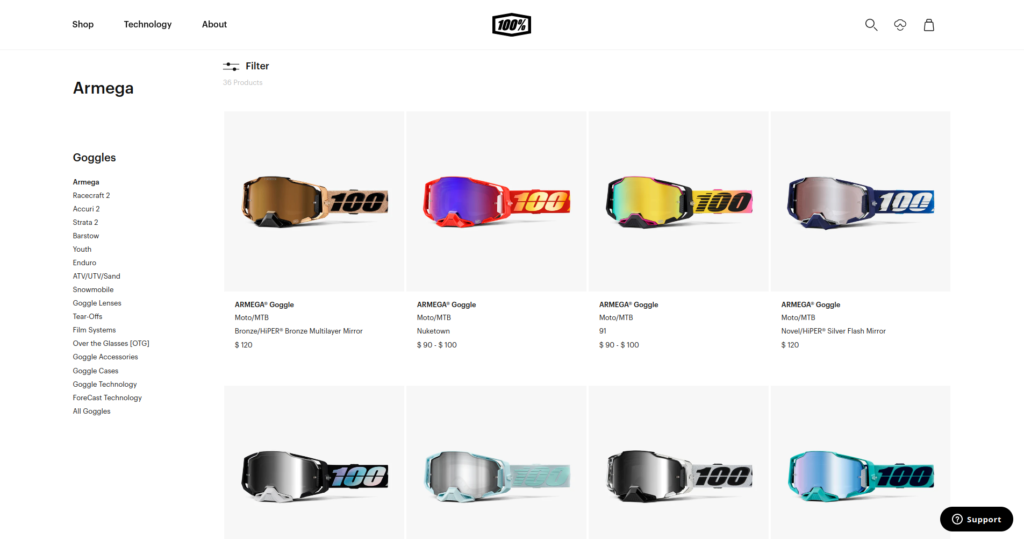Viewport: 1024px width, 539px height.
Task: Select the yellow 91 goggle image
Action: [x=679, y=201]
